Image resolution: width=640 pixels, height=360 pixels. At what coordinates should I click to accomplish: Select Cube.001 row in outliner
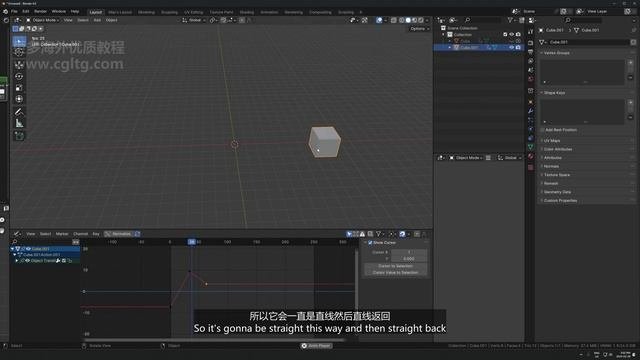[478, 47]
